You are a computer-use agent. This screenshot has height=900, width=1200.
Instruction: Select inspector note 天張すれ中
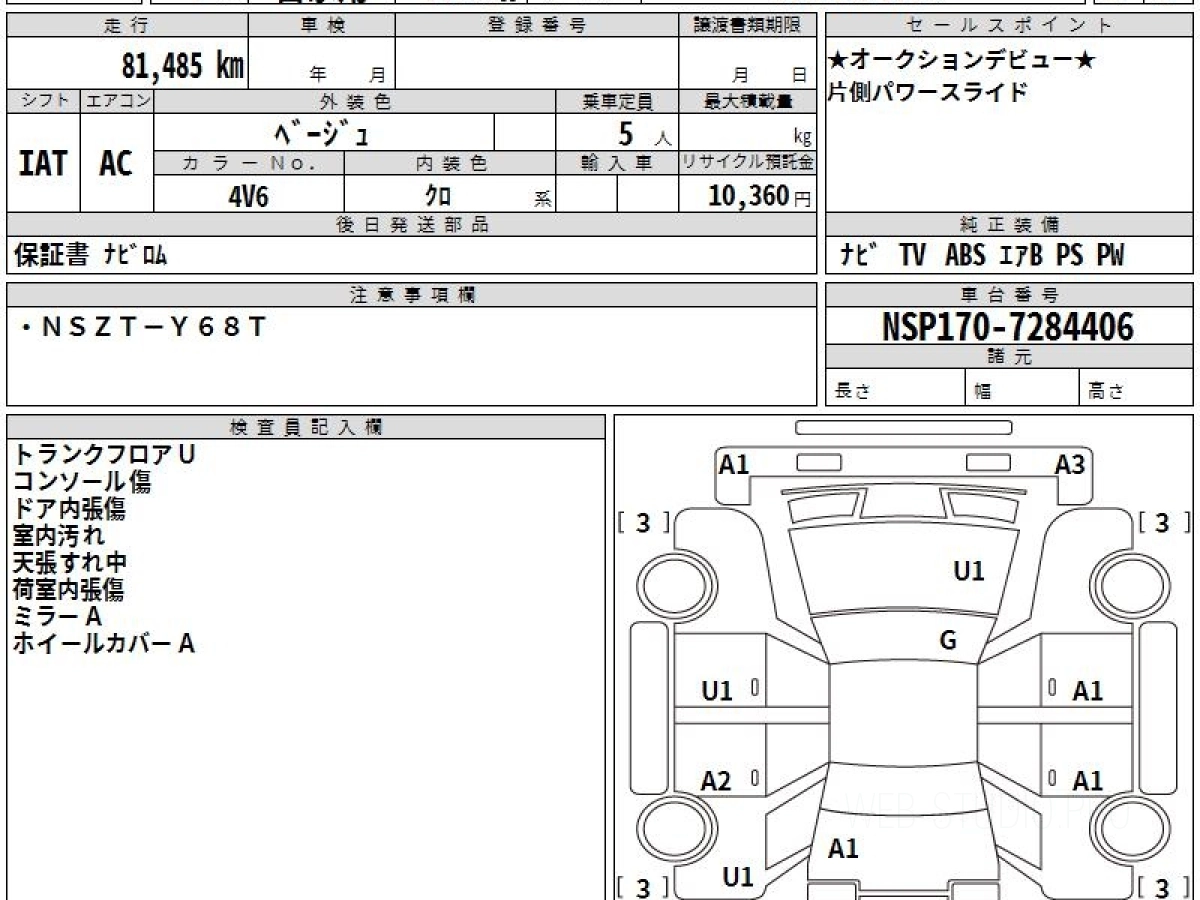click(x=69, y=562)
